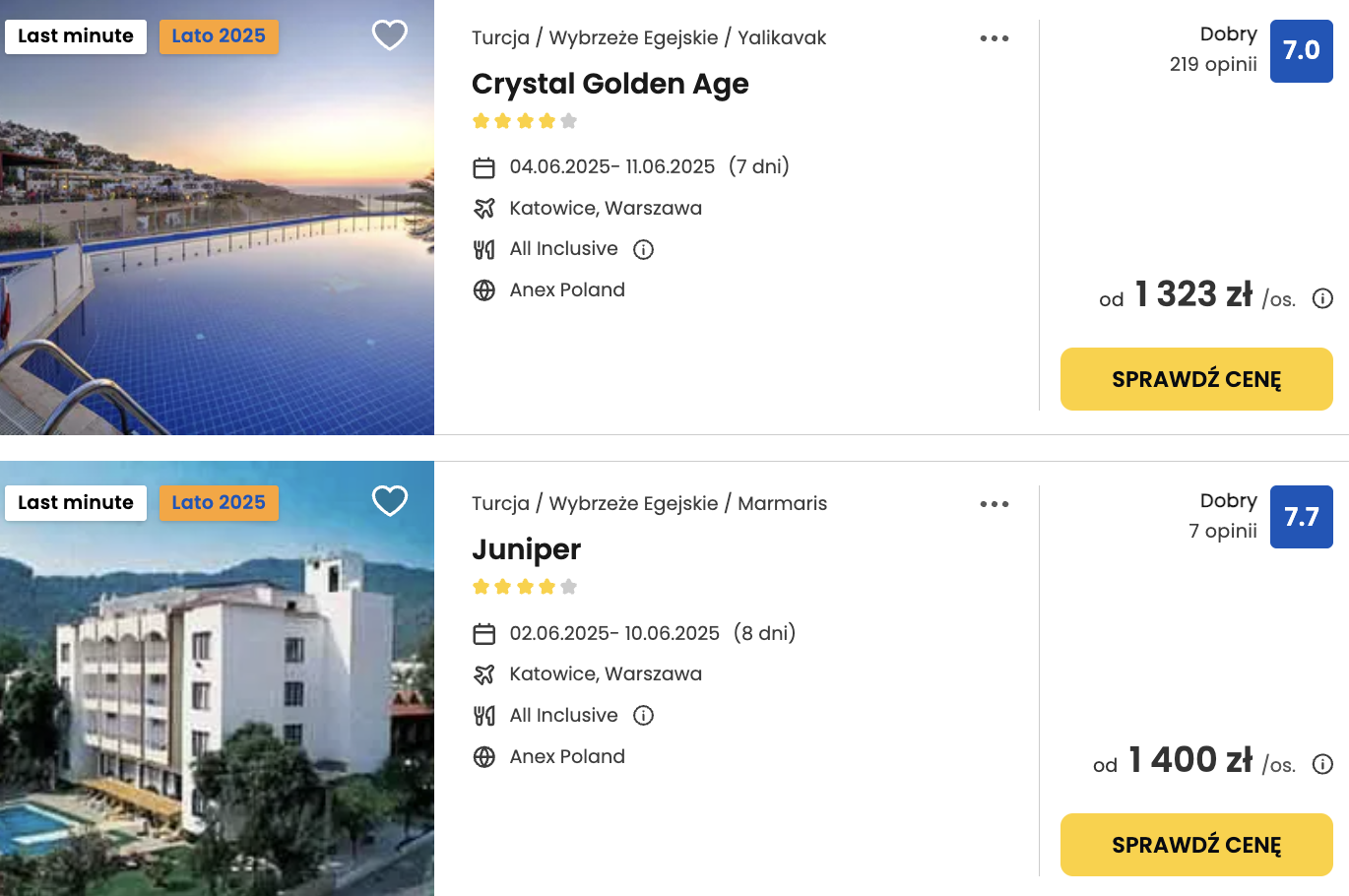Click SPRAWDŹ CENĘ for Juniper hotel
The height and width of the screenshot is (896, 1349).
coord(1196,845)
